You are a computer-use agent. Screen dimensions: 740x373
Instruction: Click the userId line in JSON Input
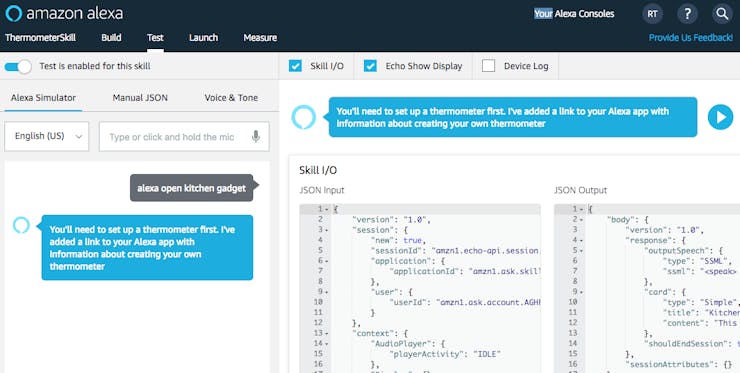pos(464,303)
